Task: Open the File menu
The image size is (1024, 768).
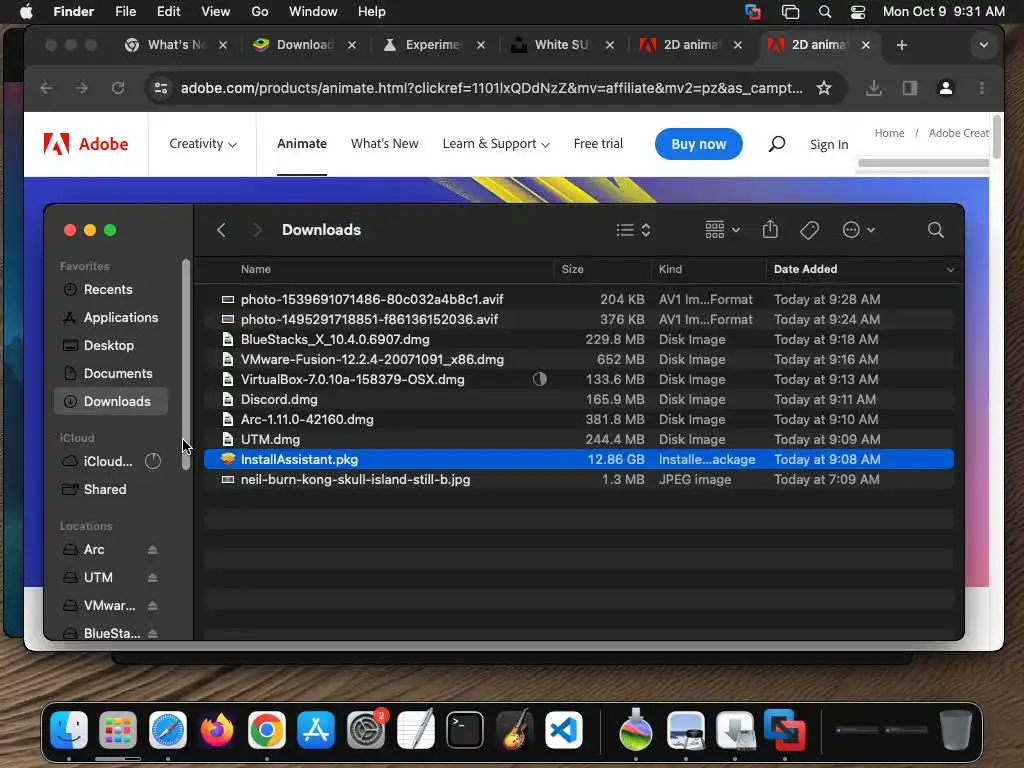Action: click(x=125, y=12)
